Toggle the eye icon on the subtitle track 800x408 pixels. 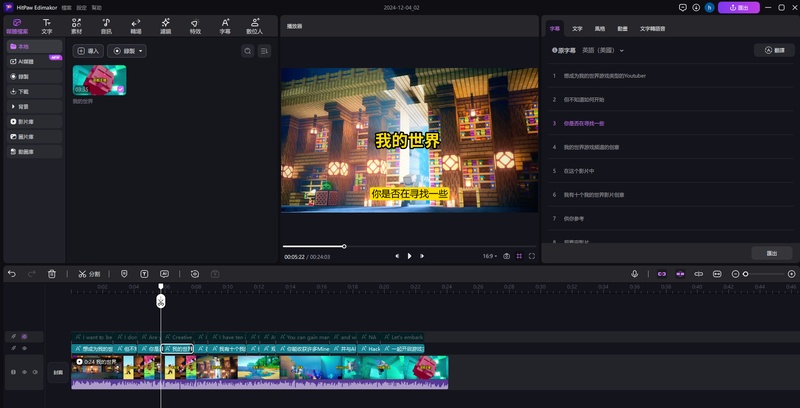pos(24,348)
